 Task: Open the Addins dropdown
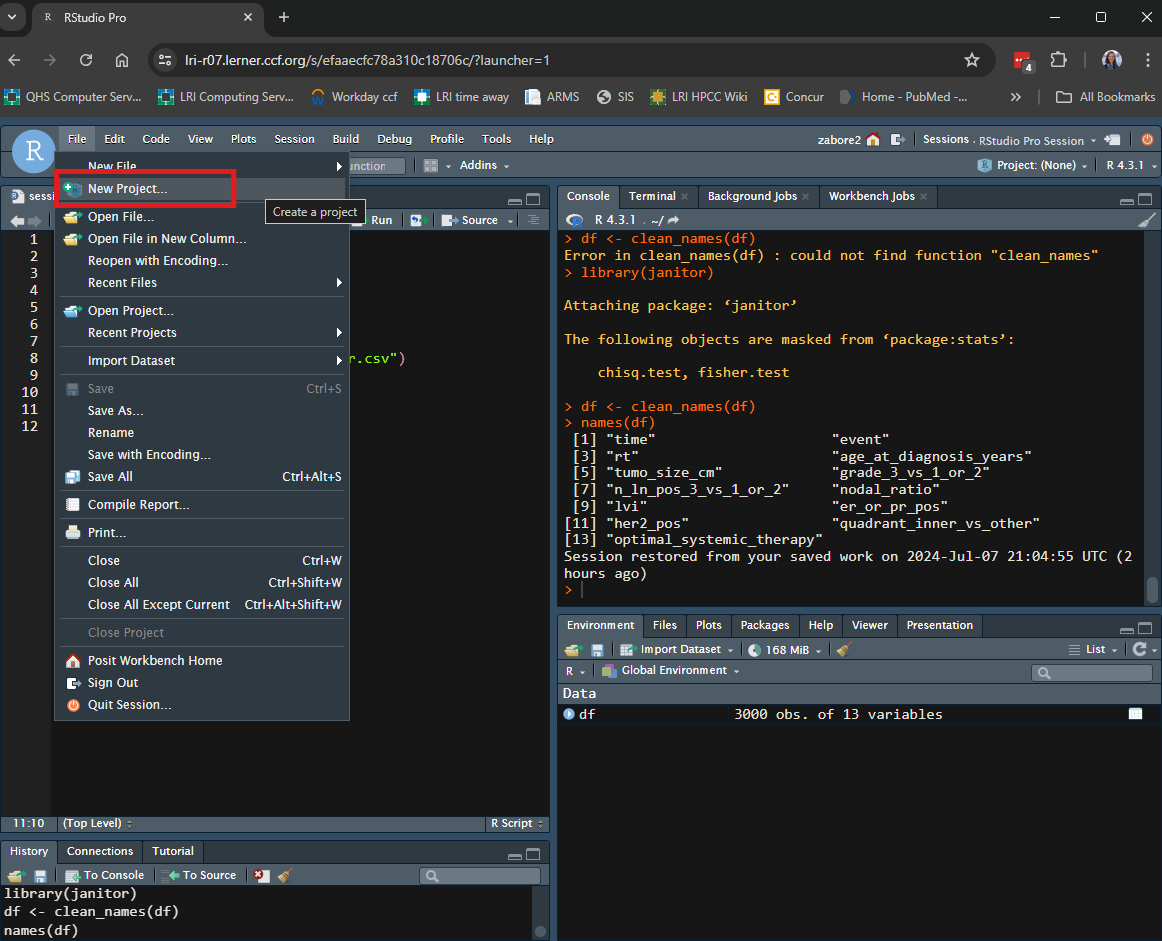[x=484, y=165]
